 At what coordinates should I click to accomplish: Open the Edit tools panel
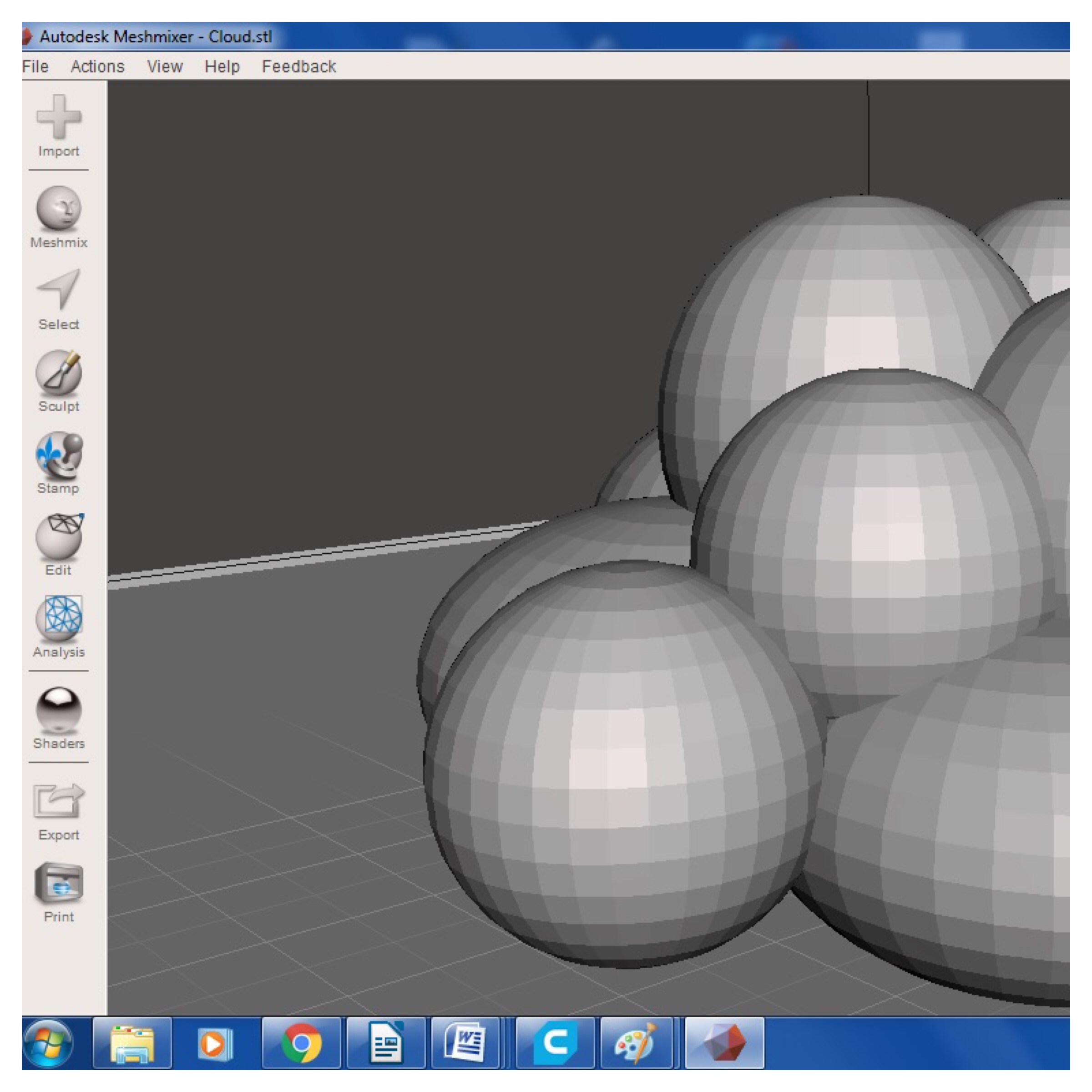click(59, 536)
